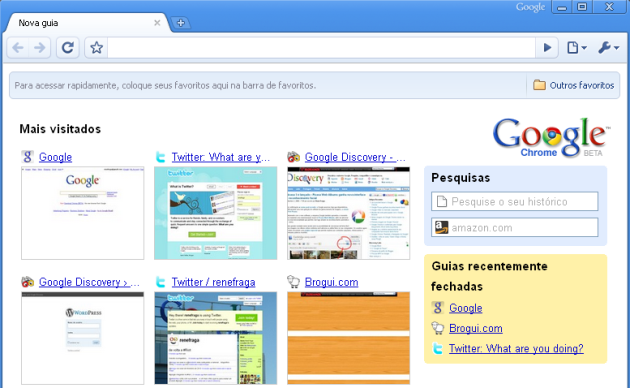
Task: Click the Google Discovery › favicon
Action: 28,282
